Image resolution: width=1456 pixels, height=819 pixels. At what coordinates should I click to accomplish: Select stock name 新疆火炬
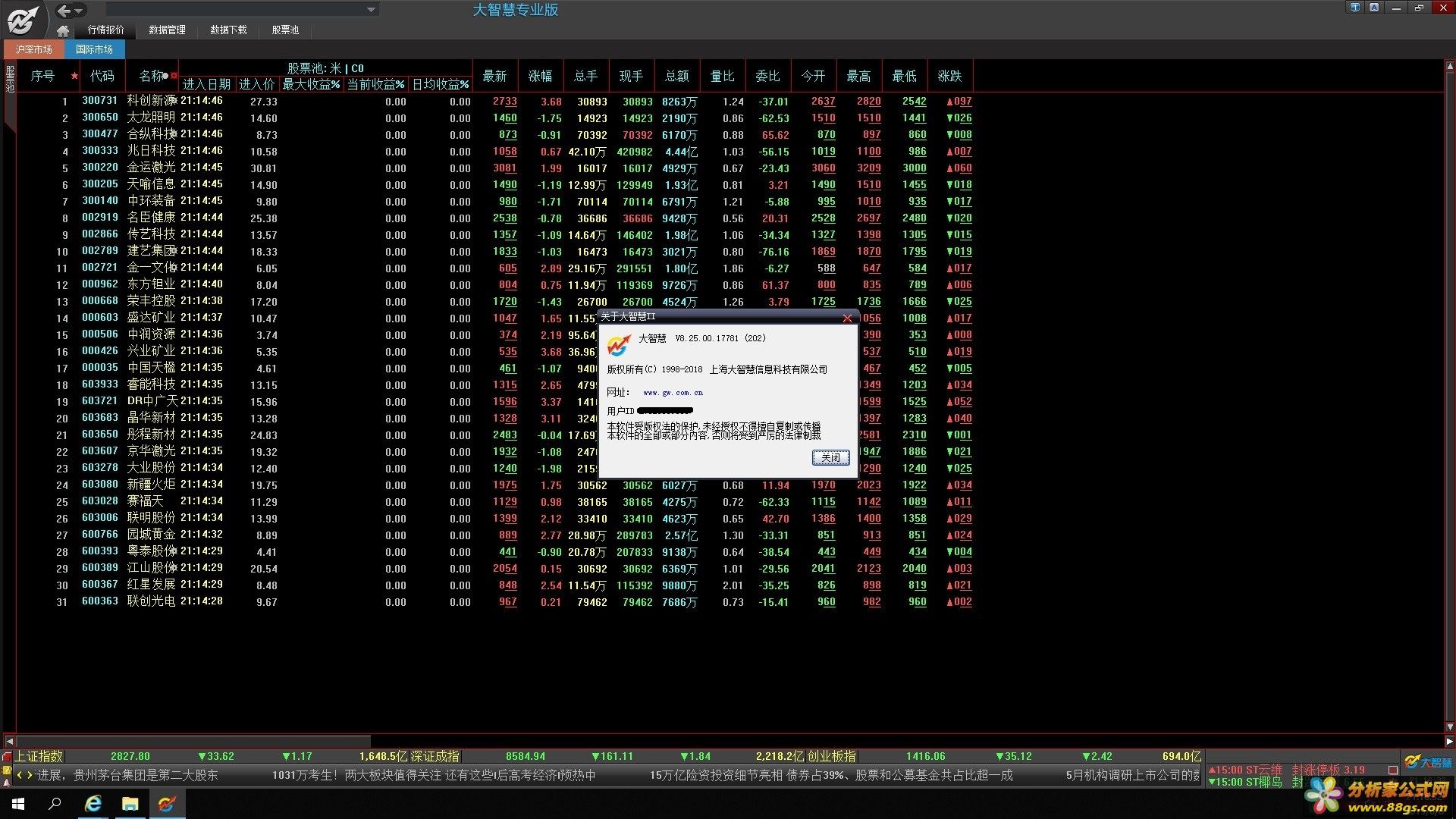pyautogui.click(x=151, y=485)
